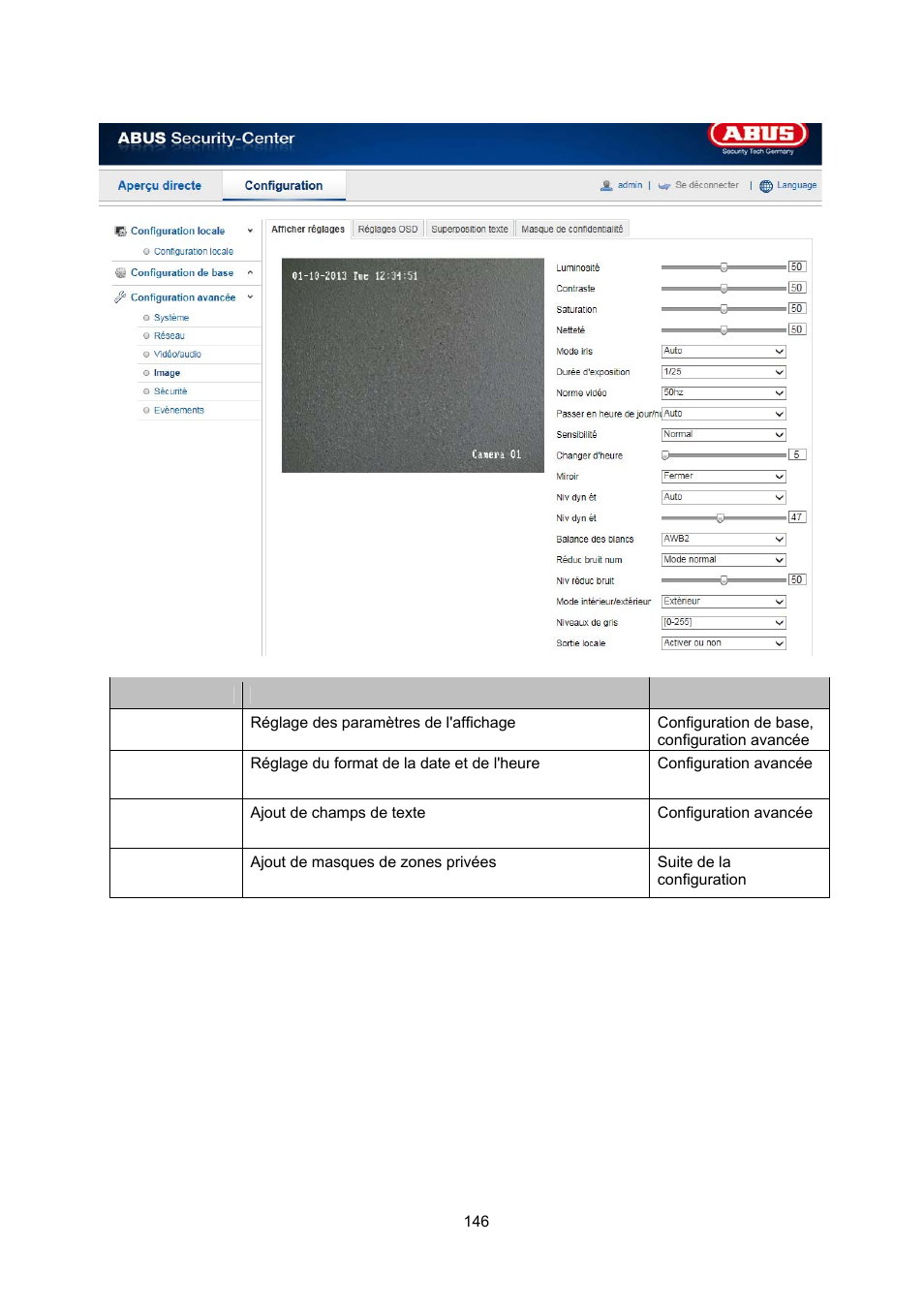Click the Configuration de base gear icon

tap(120, 273)
